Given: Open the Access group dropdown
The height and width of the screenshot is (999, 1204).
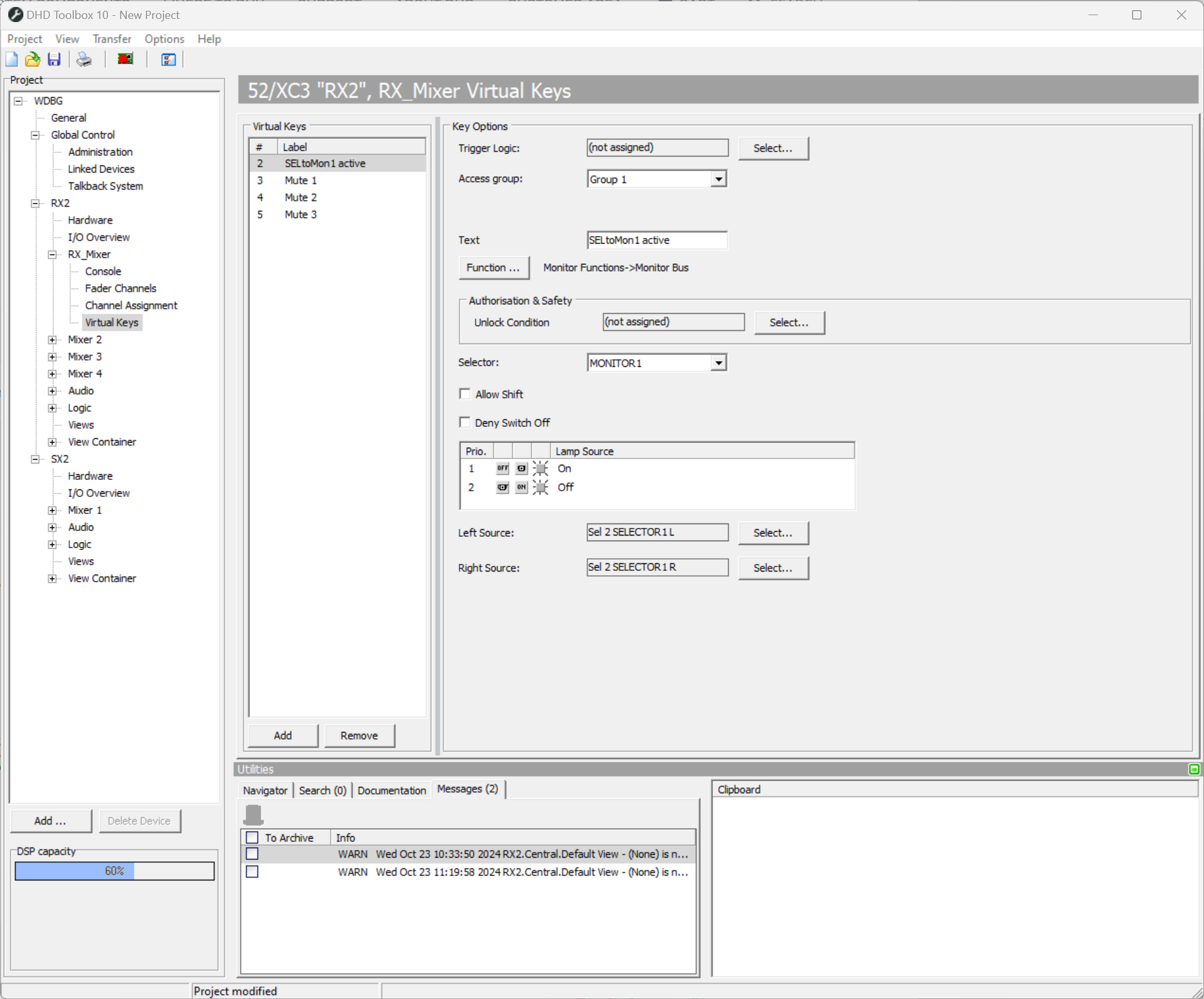Looking at the screenshot, I should click(718, 179).
